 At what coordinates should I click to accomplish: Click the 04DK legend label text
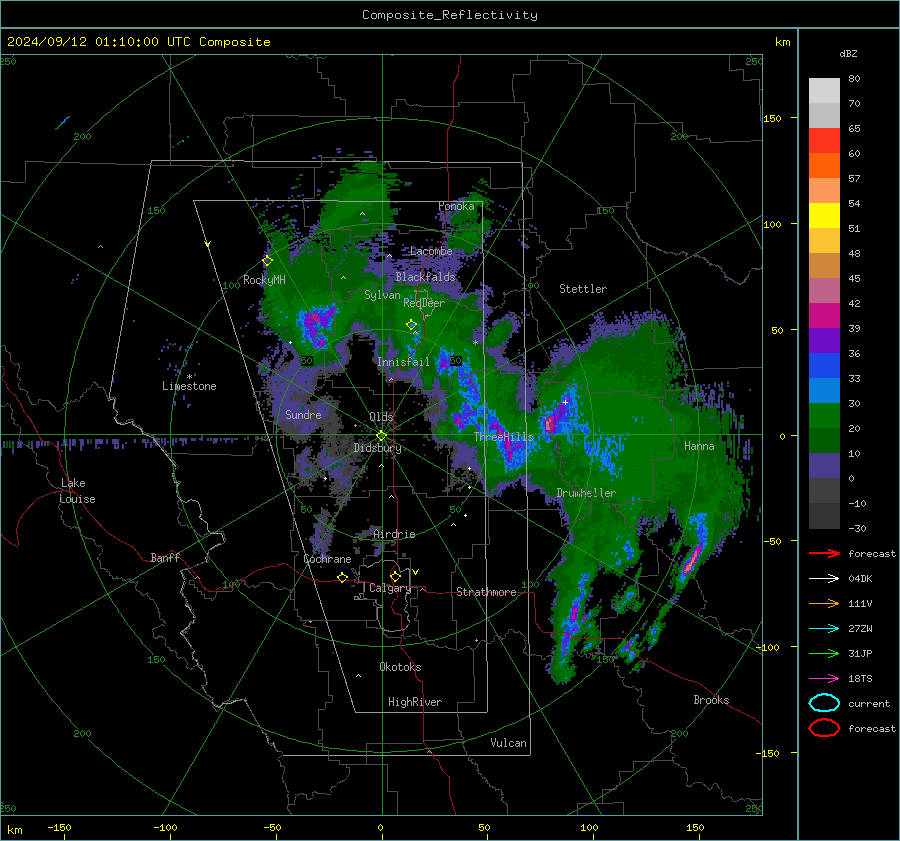point(860,578)
